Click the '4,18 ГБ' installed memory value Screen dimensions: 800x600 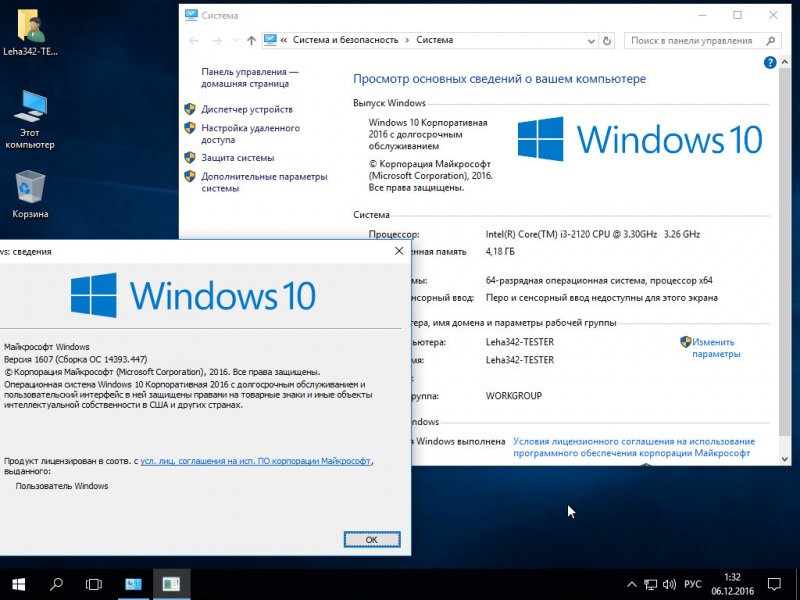point(500,252)
